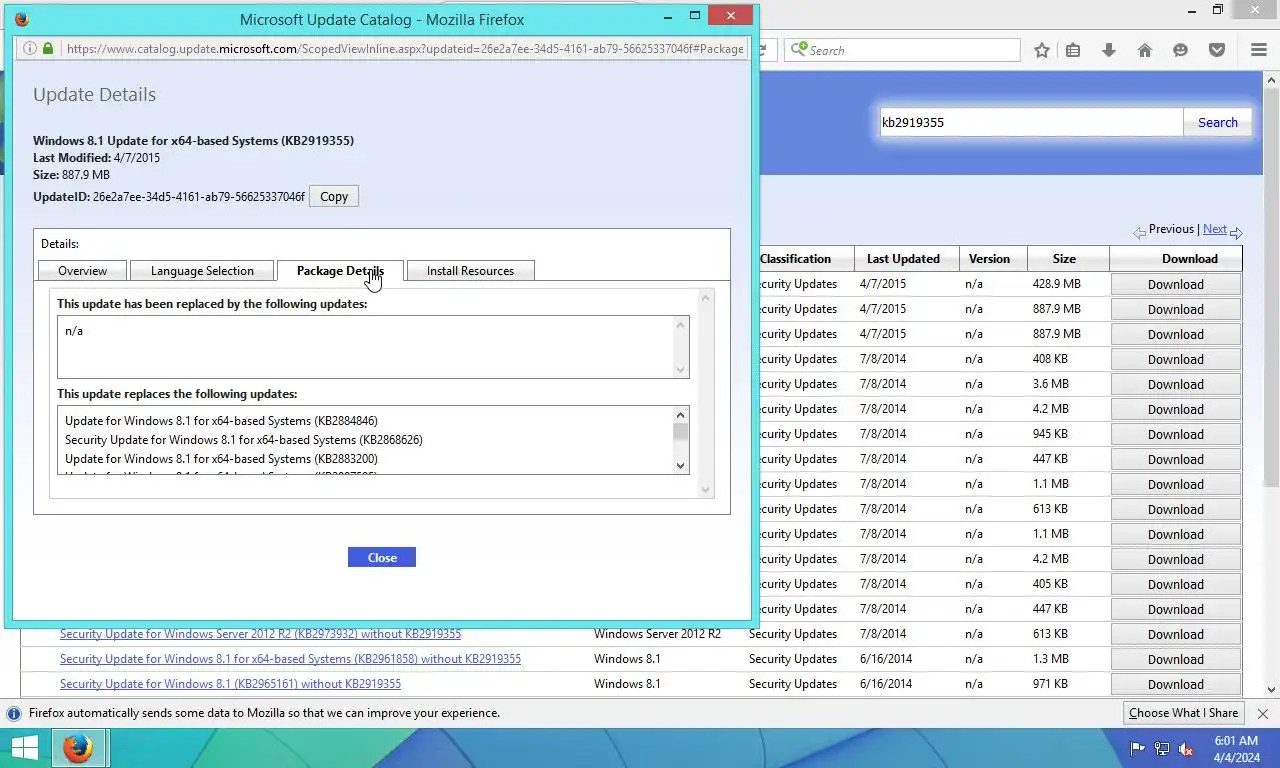Click the catalog Search button

[1218, 122]
